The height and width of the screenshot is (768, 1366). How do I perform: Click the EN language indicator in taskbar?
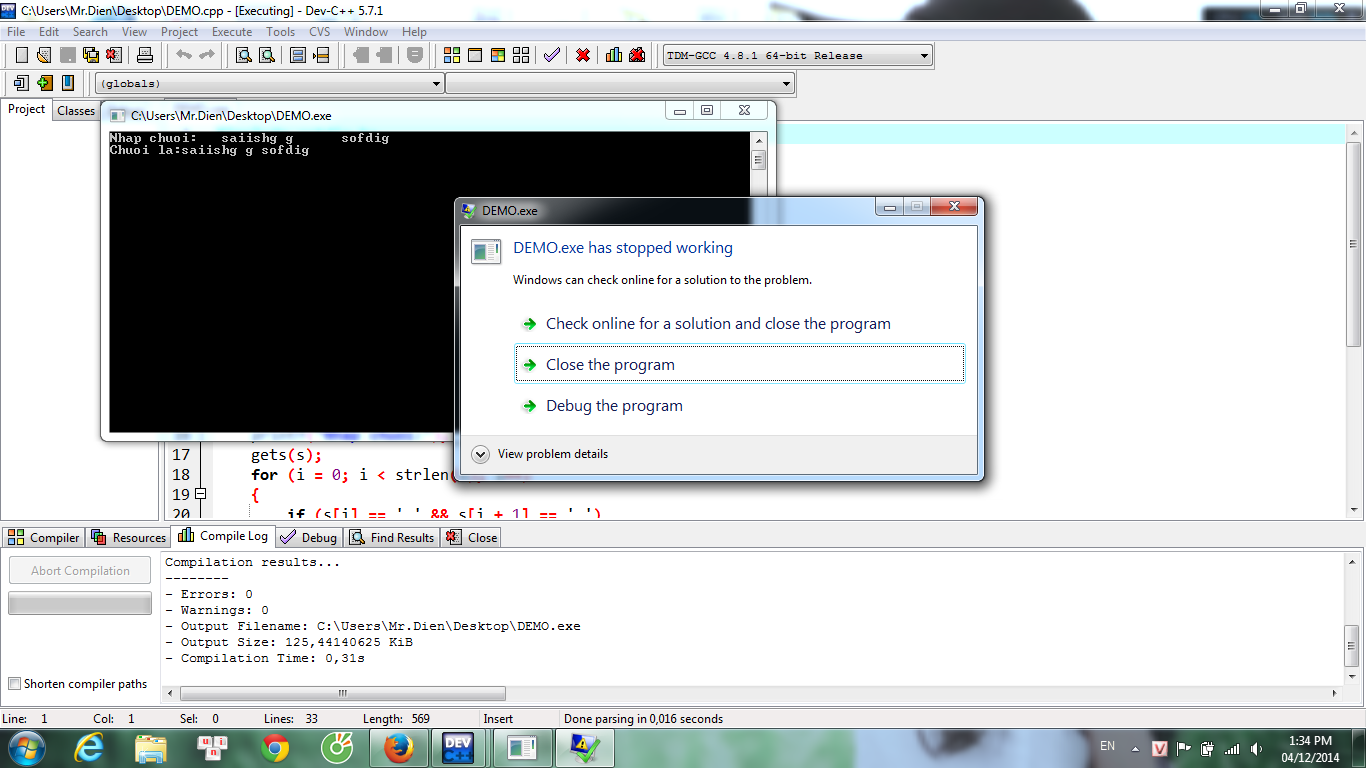point(1107,746)
